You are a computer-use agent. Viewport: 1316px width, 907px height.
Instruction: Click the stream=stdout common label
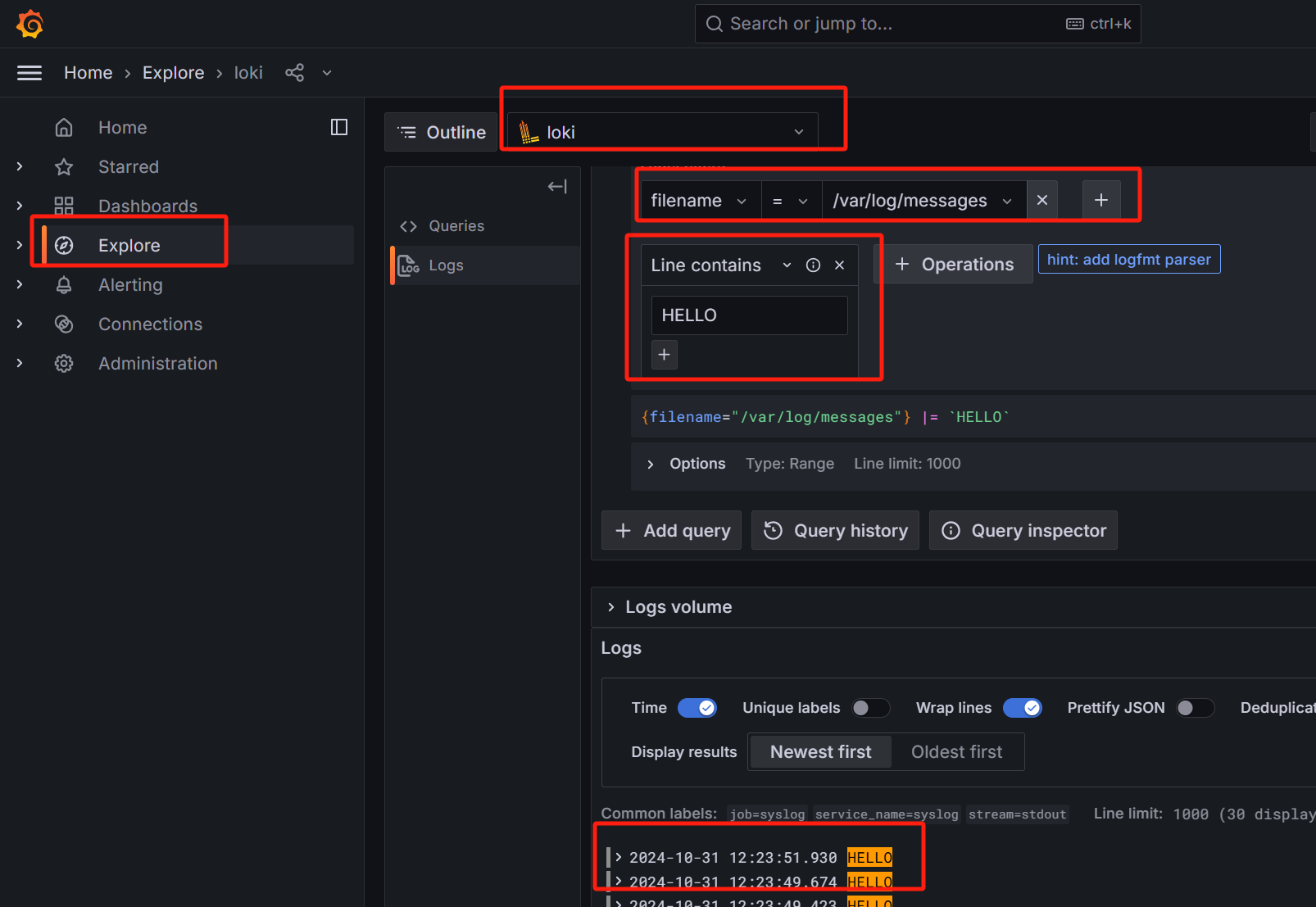point(1018,814)
